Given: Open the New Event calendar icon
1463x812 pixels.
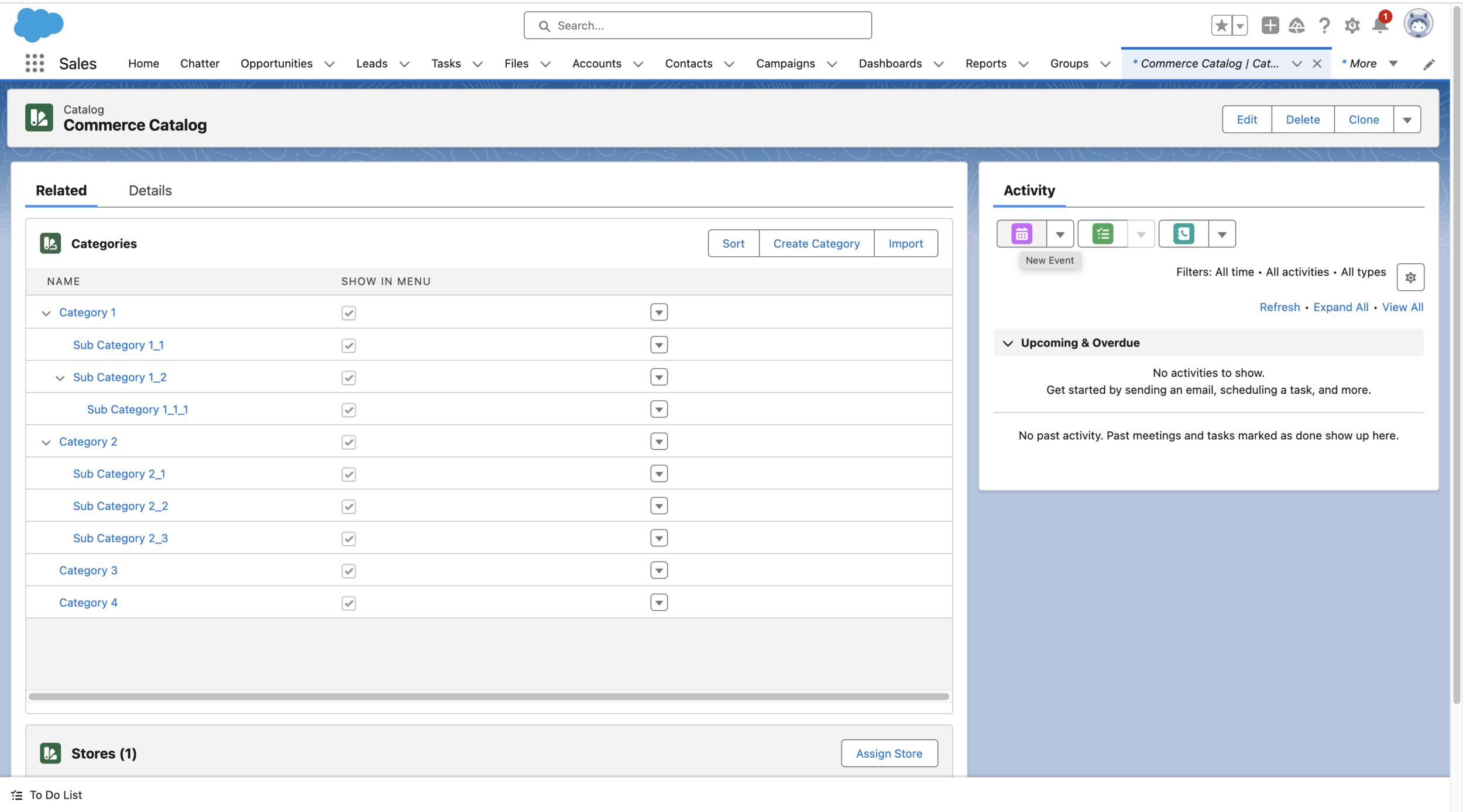Looking at the screenshot, I should pos(1021,233).
